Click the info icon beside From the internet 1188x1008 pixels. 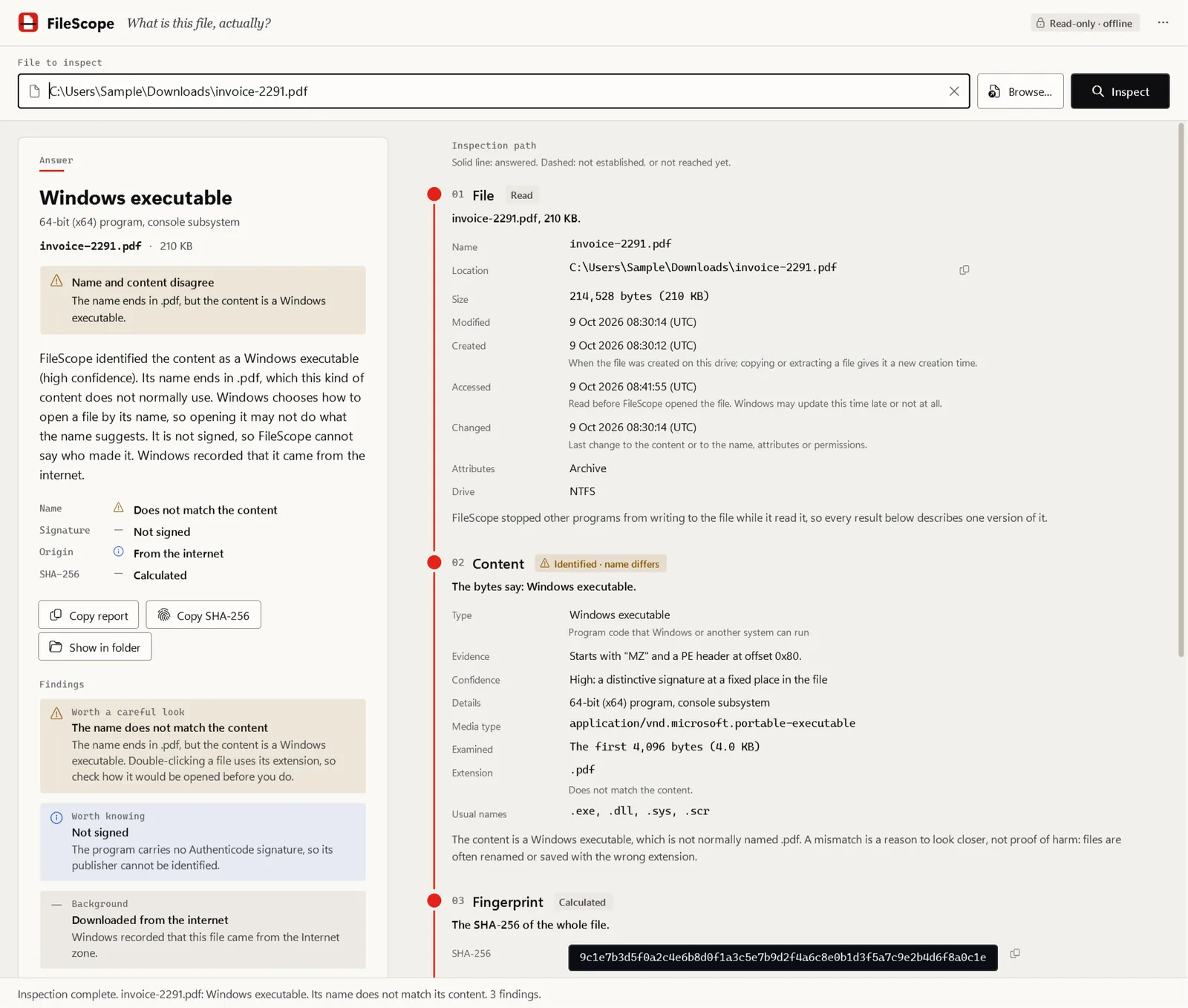(x=118, y=552)
